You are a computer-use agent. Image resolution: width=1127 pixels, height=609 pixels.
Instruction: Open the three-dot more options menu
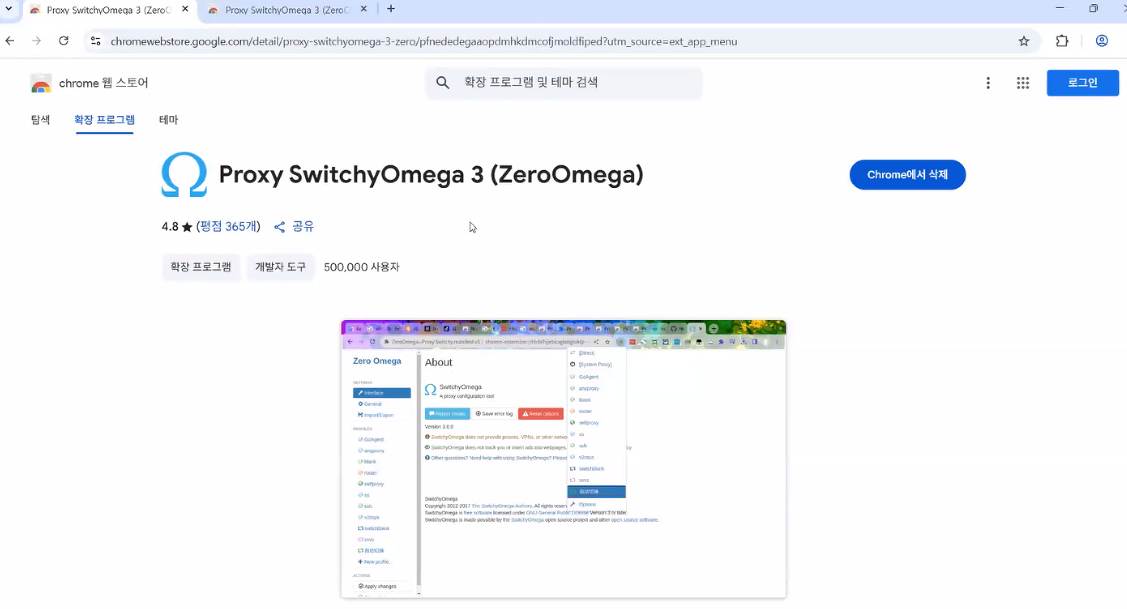coord(988,83)
